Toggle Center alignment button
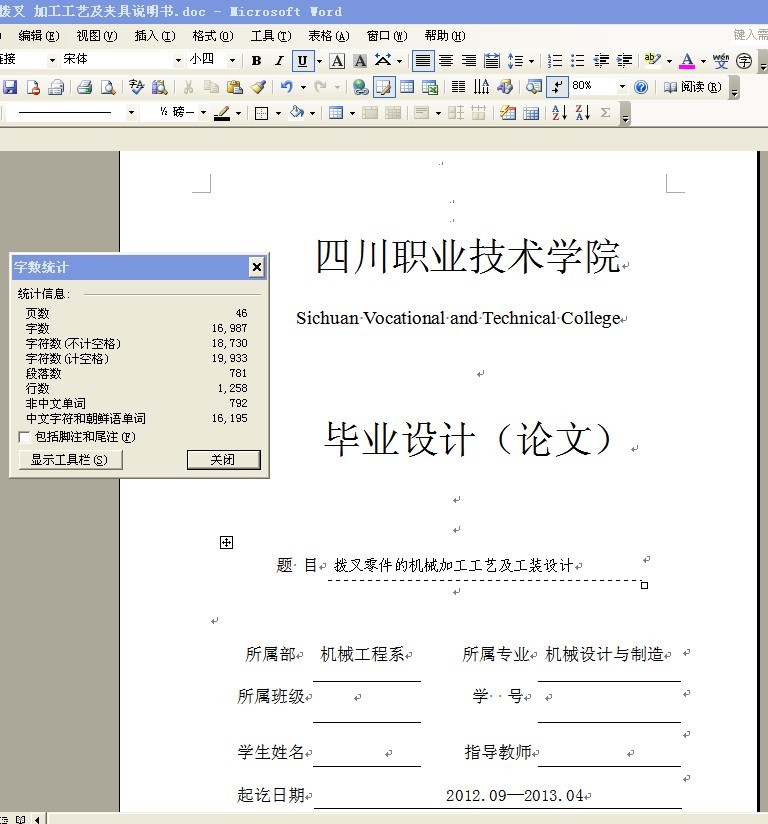This screenshot has width=768, height=824. 446,61
